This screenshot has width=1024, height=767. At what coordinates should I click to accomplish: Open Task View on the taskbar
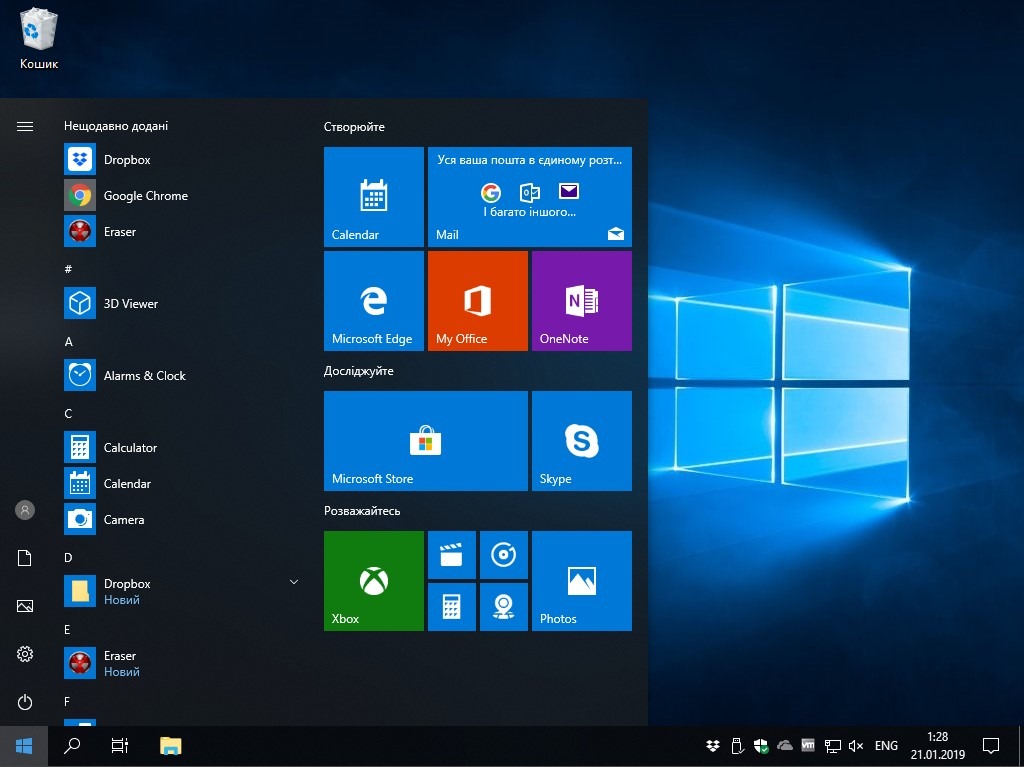[120, 745]
